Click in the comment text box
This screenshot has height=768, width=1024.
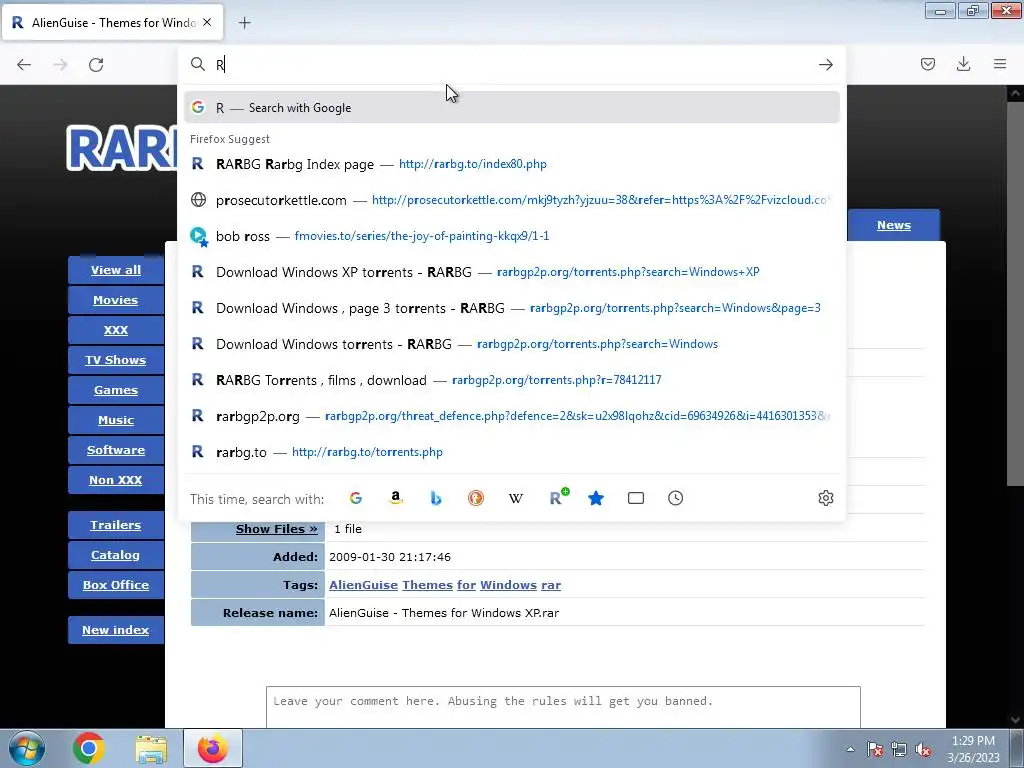click(x=563, y=707)
